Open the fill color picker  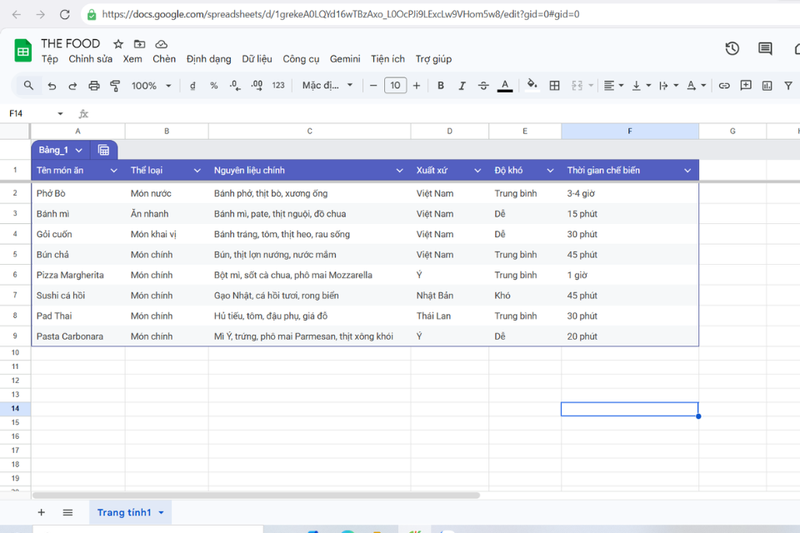click(532, 85)
